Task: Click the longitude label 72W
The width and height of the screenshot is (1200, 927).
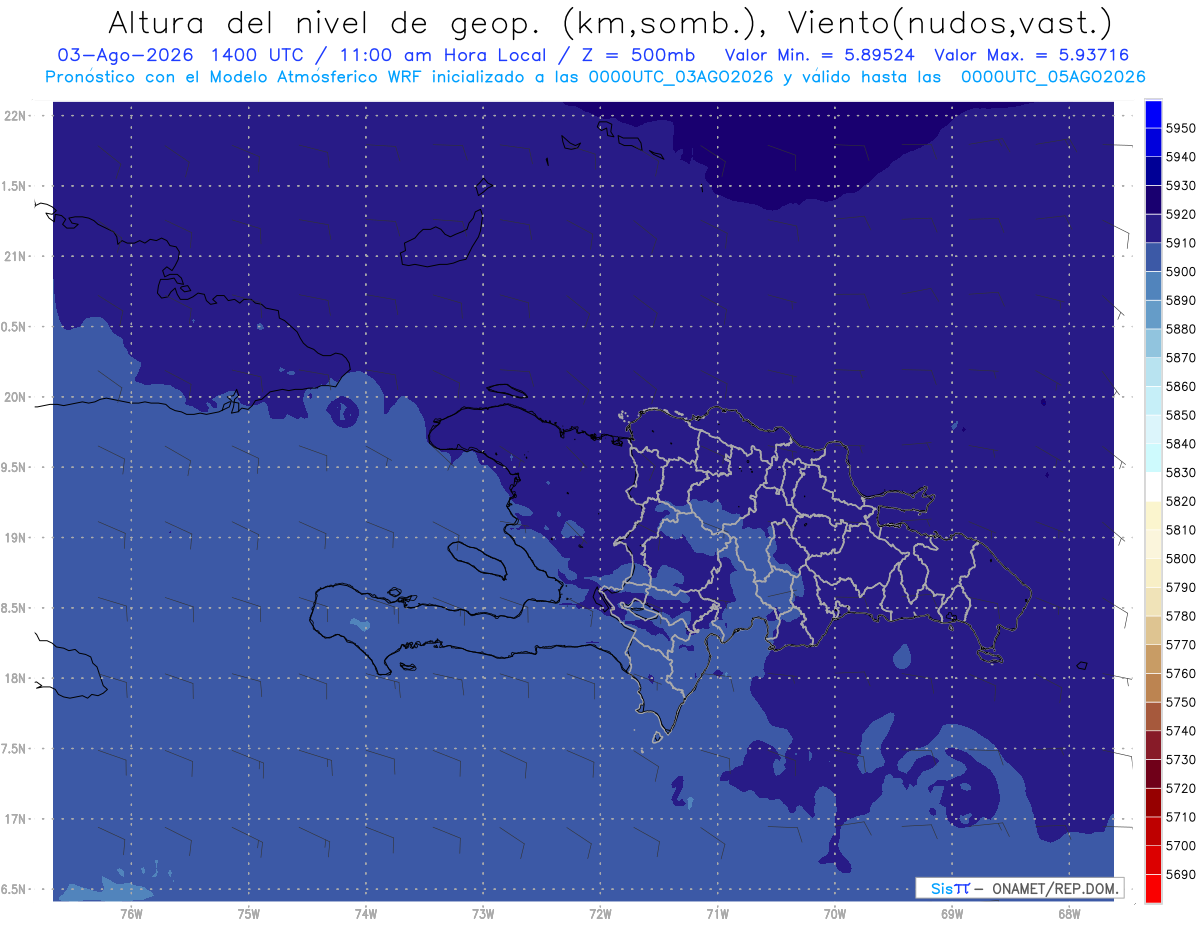Action: point(600,913)
